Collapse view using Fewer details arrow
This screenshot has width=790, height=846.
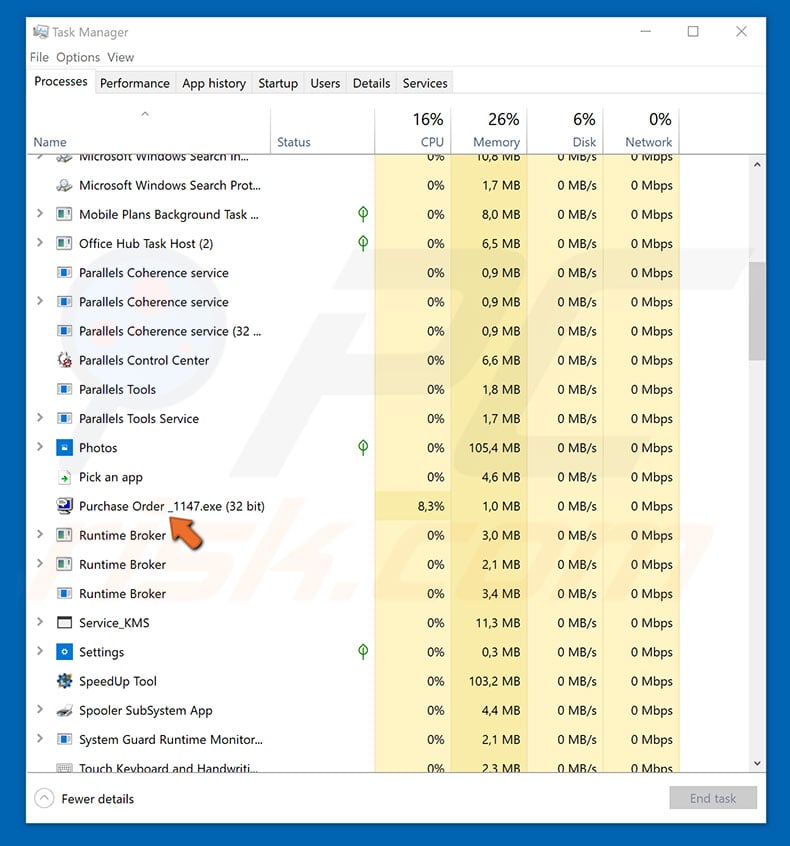click(x=44, y=798)
